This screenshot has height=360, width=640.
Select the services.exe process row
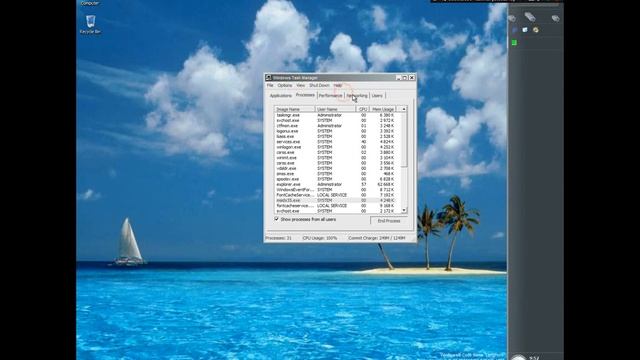(337, 142)
